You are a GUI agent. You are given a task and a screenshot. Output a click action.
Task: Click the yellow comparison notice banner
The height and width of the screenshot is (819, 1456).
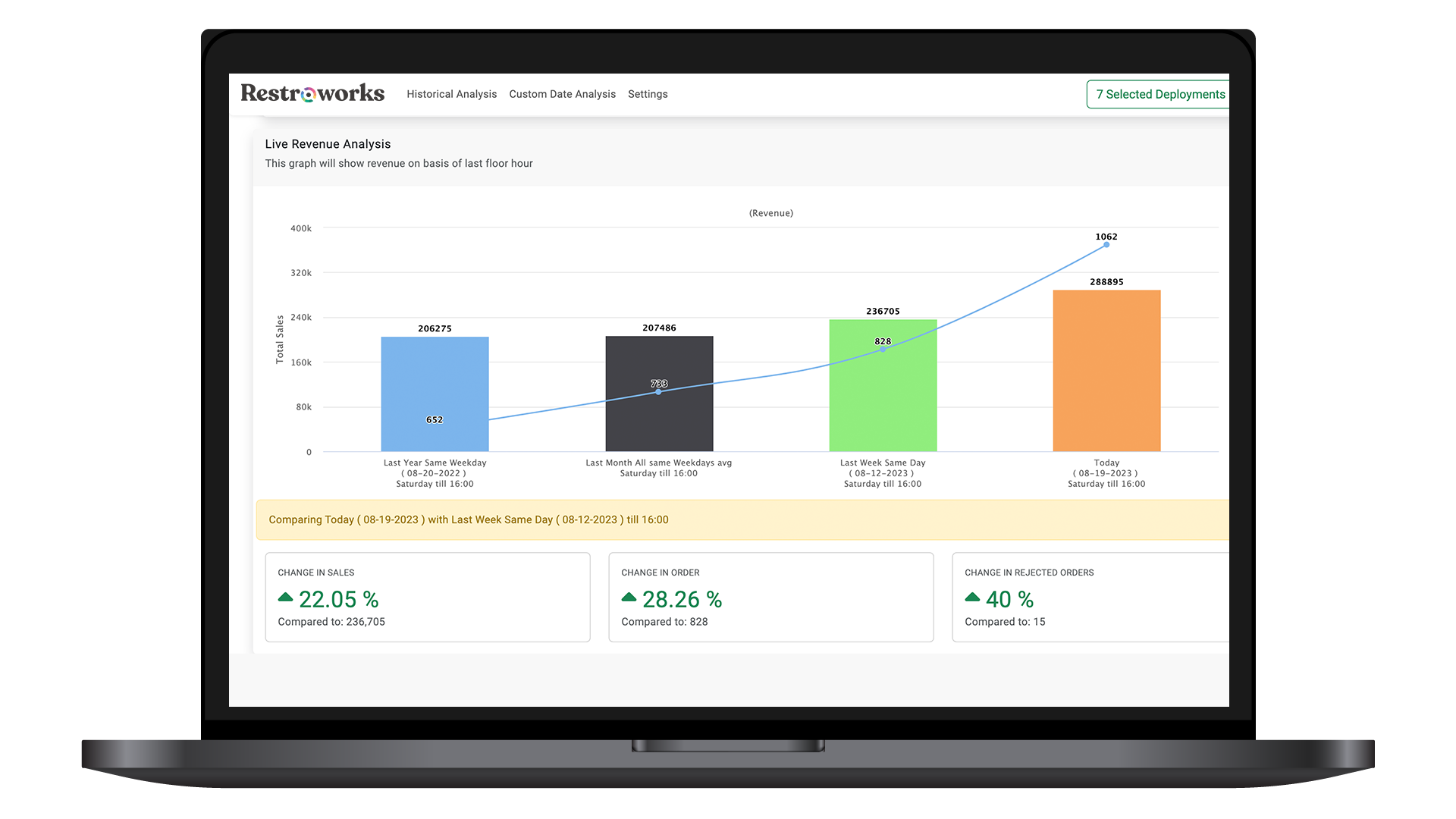coord(742,519)
